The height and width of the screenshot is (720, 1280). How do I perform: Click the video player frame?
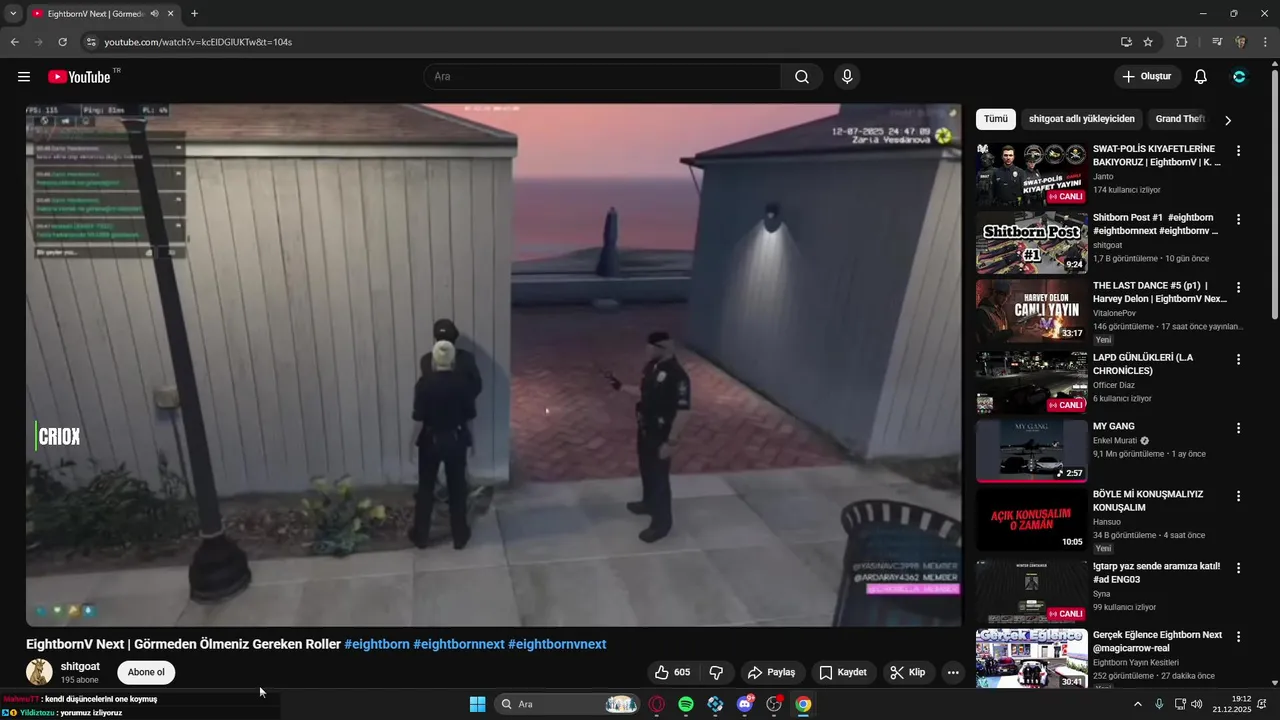point(494,365)
